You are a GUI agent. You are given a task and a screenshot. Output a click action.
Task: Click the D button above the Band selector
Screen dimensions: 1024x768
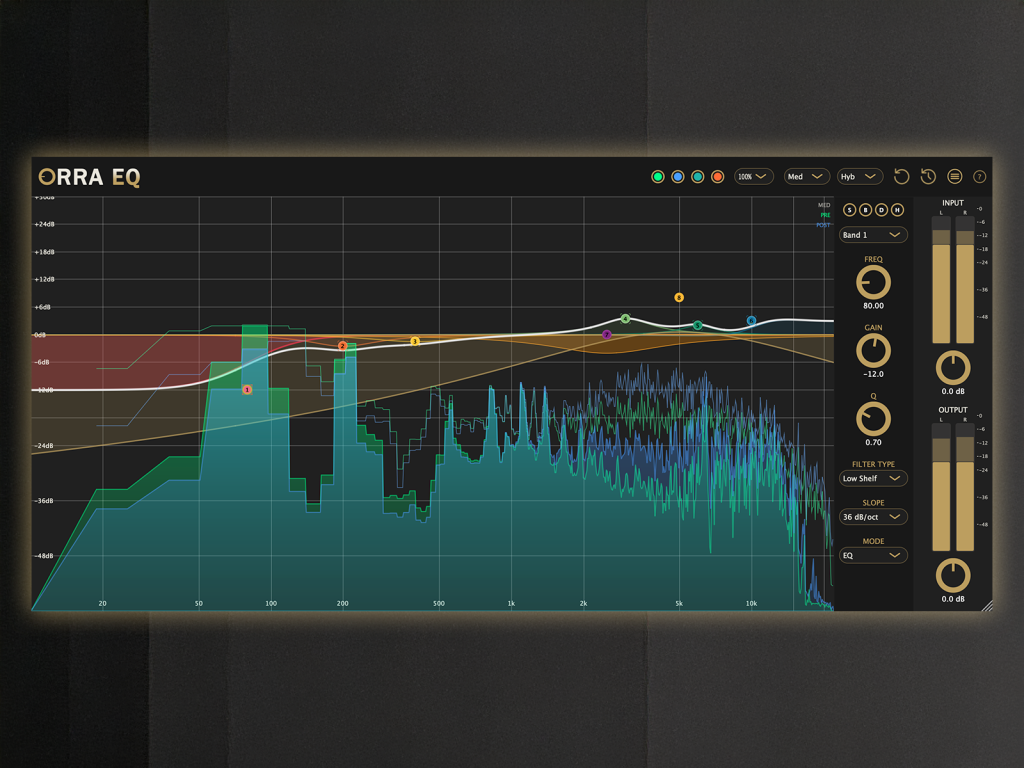881,209
